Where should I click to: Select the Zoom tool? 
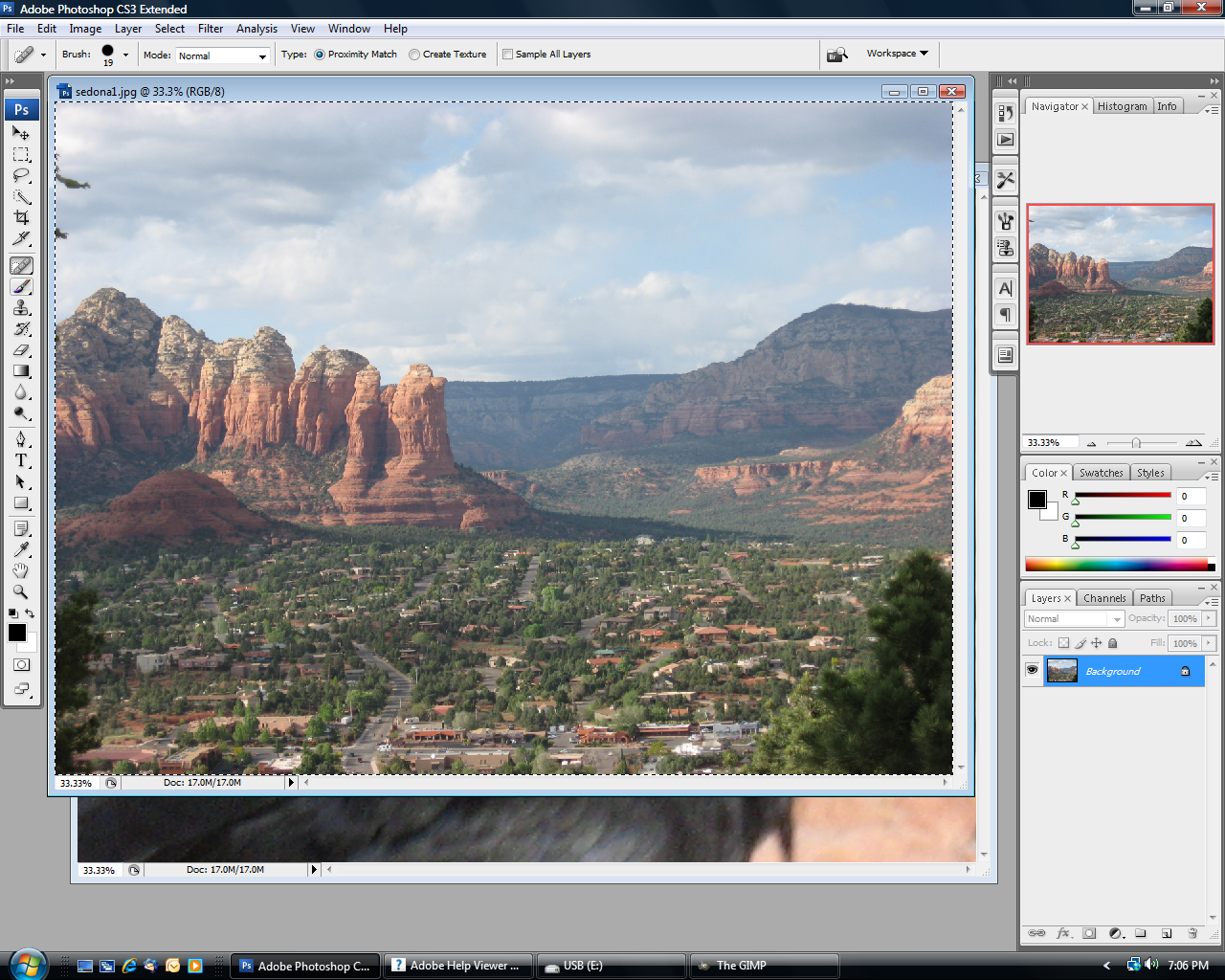(x=21, y=591)
